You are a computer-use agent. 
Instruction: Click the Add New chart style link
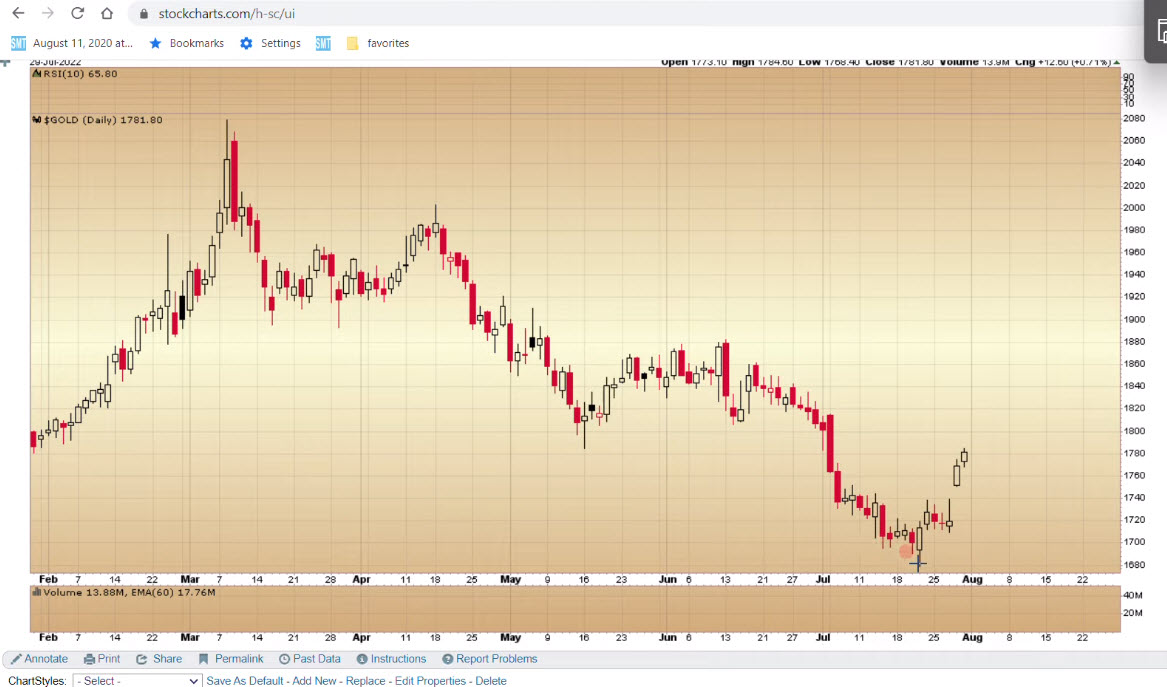tap(314, 681)
